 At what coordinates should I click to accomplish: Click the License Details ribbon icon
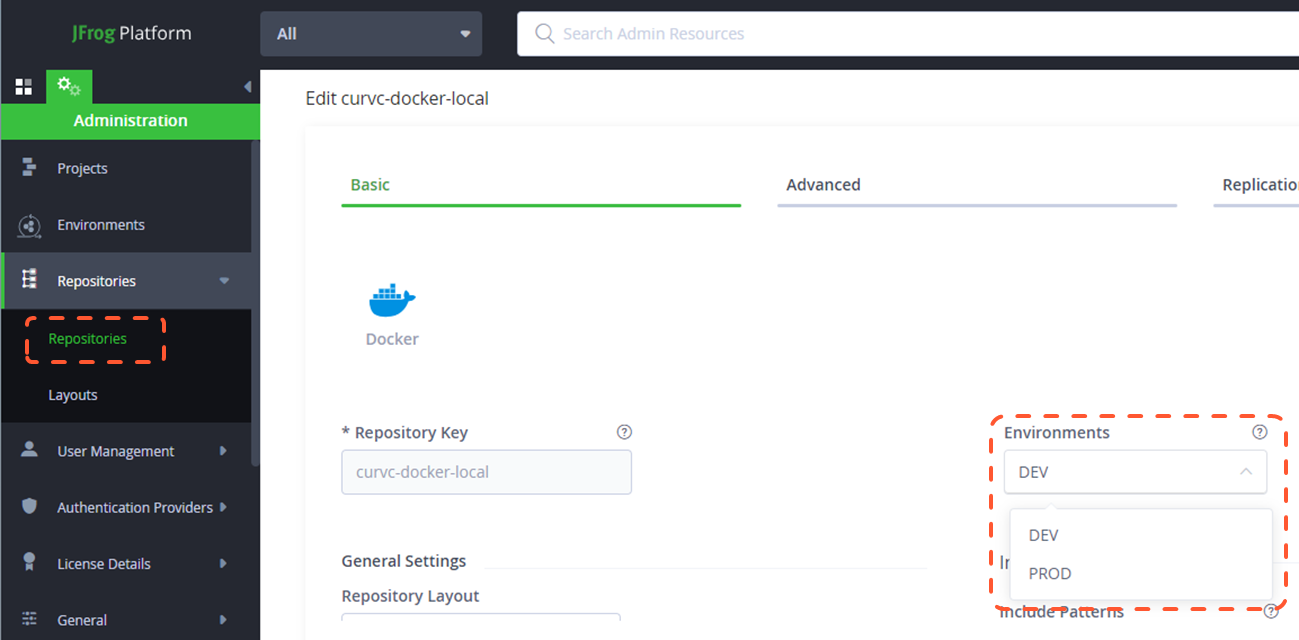pyautogui.click(x=29, y=562)
